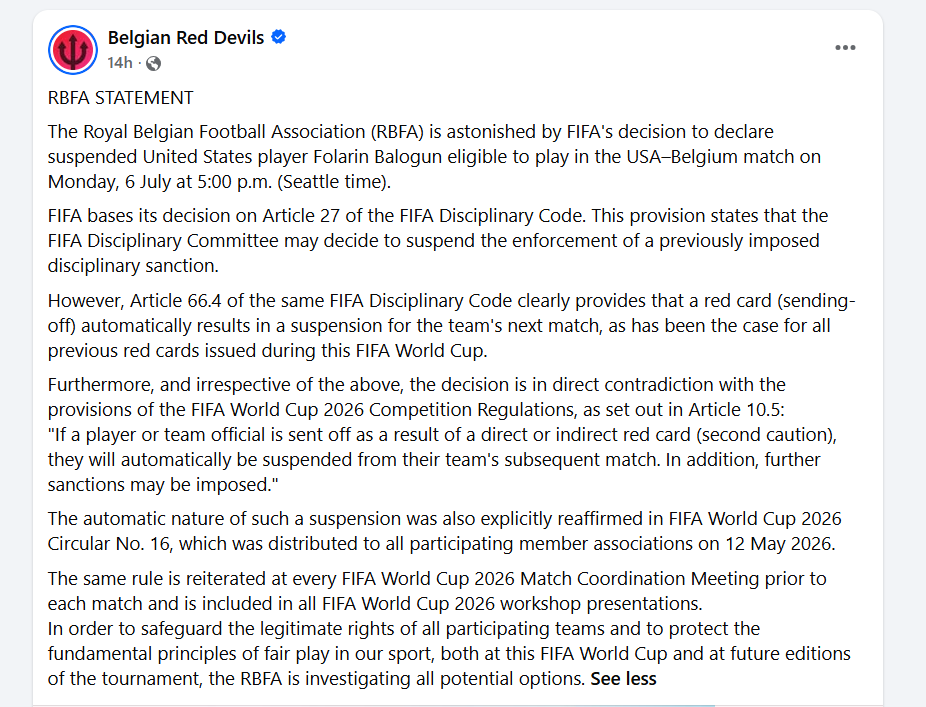This screenshot has width=926, height=707.
Task: Open the Belgian Red Devils page name
Action: (185, 38)
